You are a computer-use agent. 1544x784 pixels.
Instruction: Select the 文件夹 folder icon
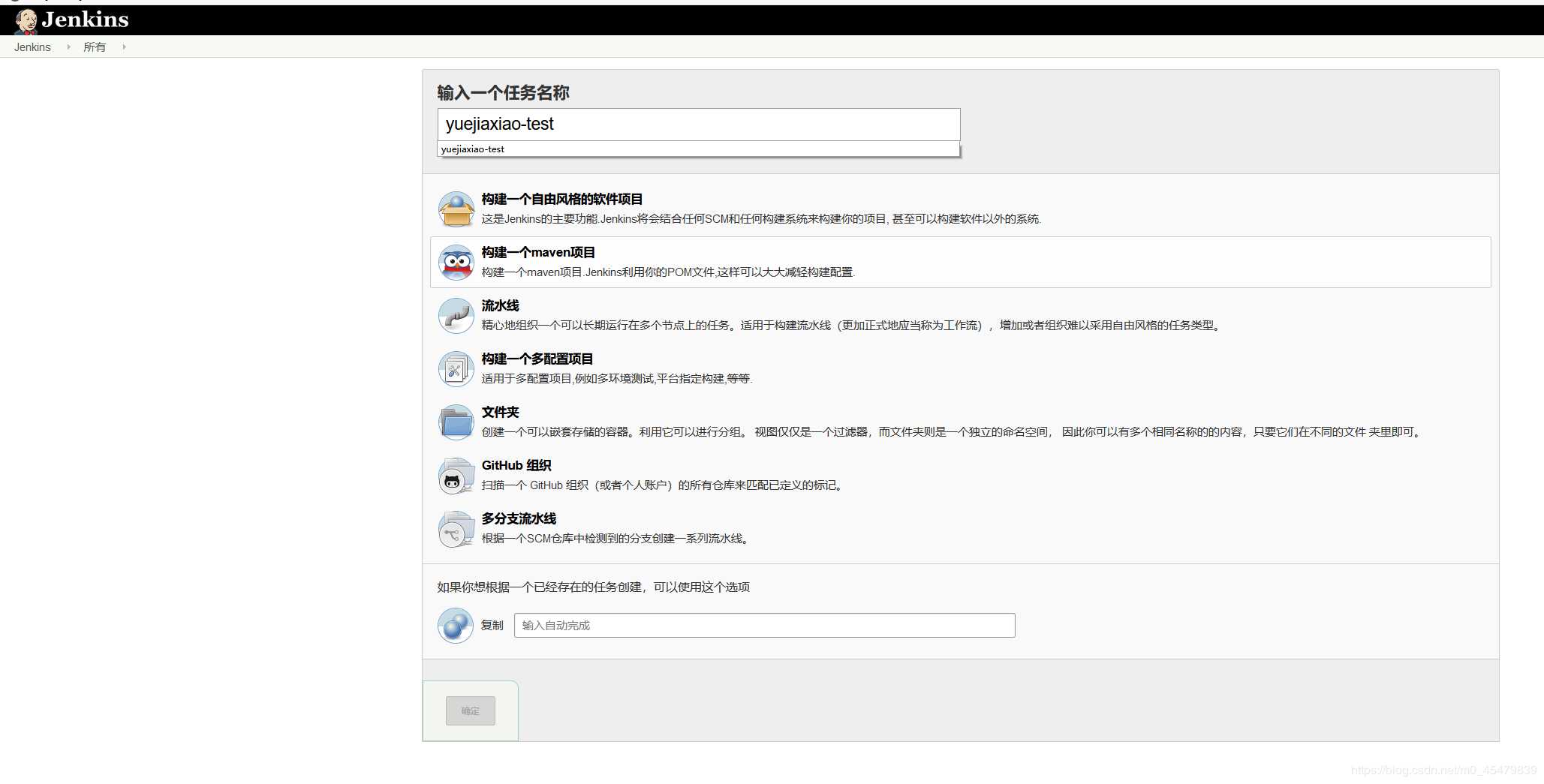456,422
